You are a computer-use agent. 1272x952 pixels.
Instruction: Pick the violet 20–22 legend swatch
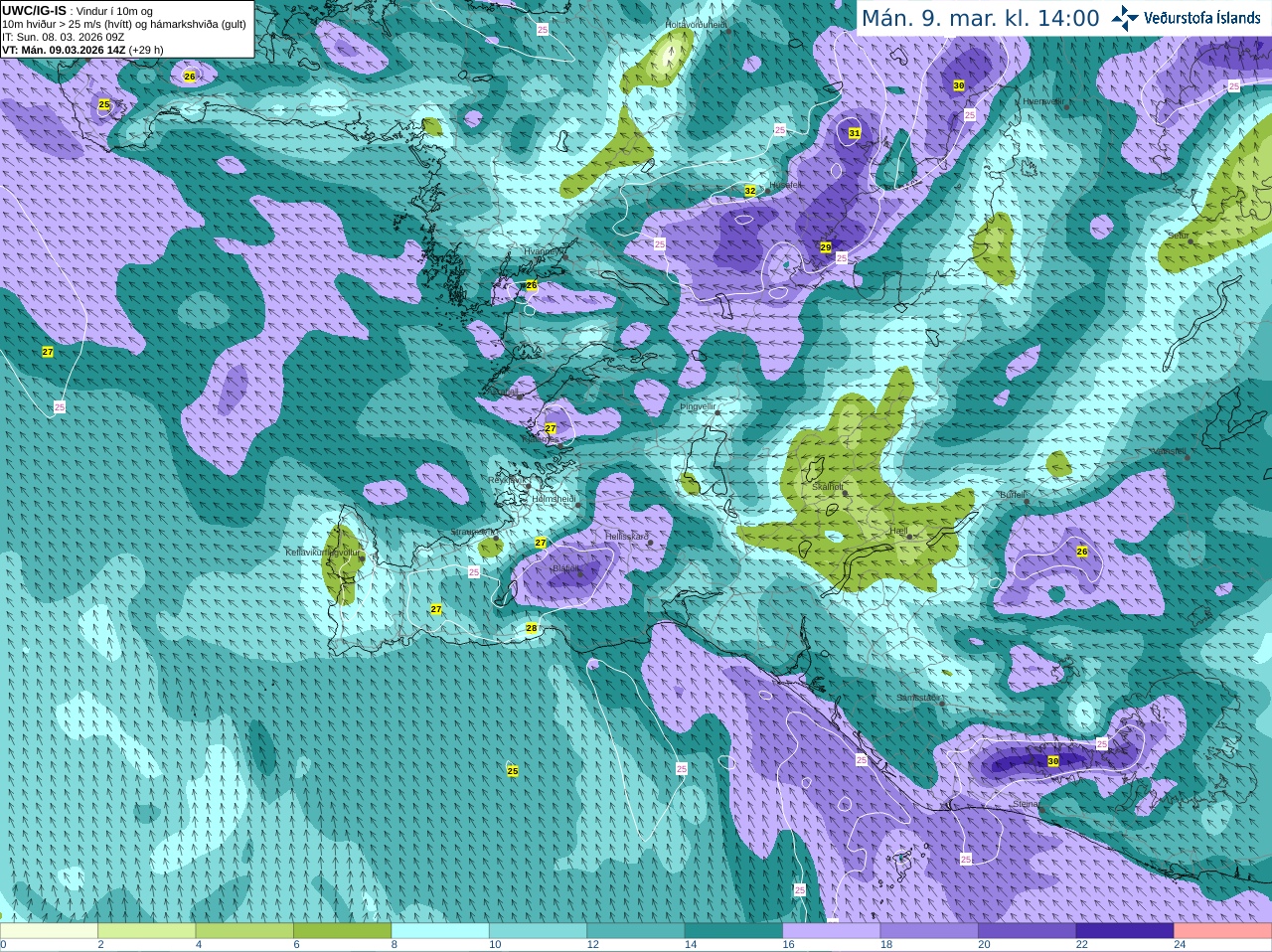[1028, 930]
